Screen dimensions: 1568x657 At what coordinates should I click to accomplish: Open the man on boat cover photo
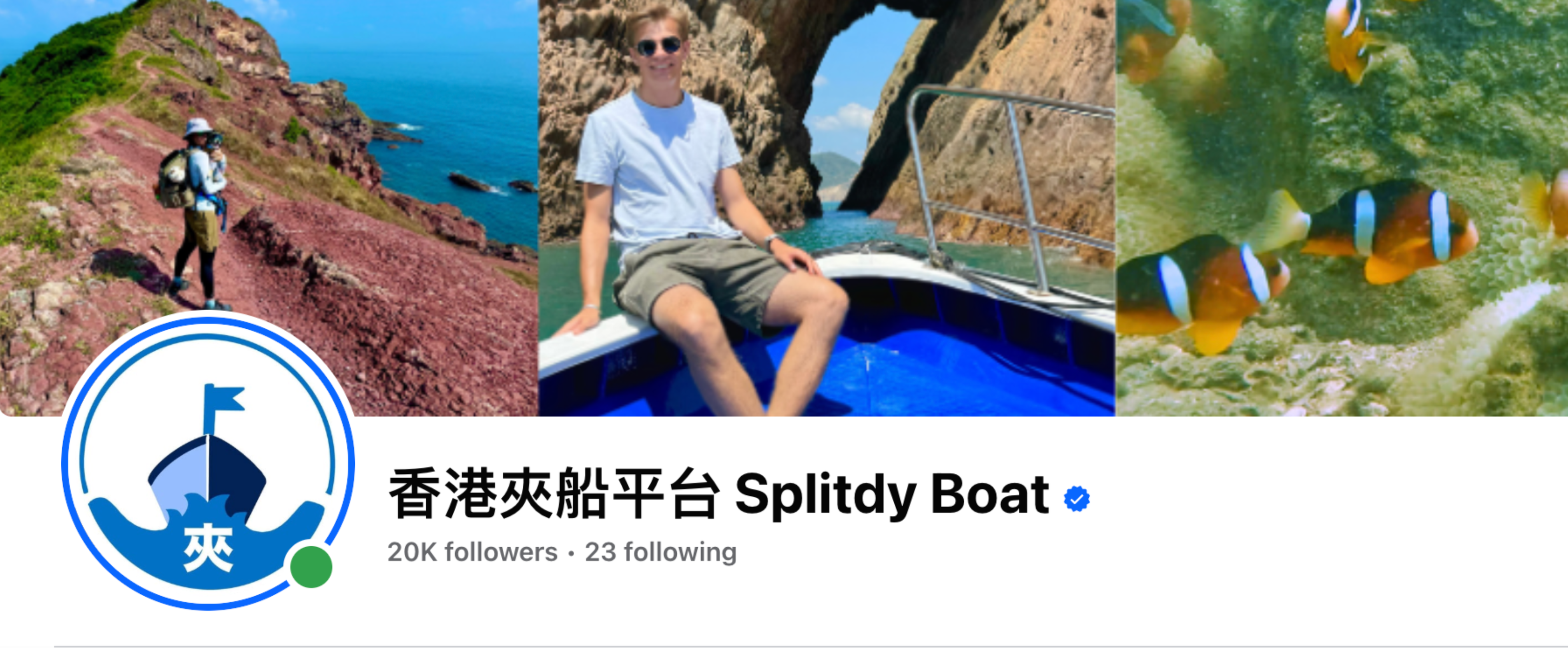pyautogui.click(x=827, y=208)
